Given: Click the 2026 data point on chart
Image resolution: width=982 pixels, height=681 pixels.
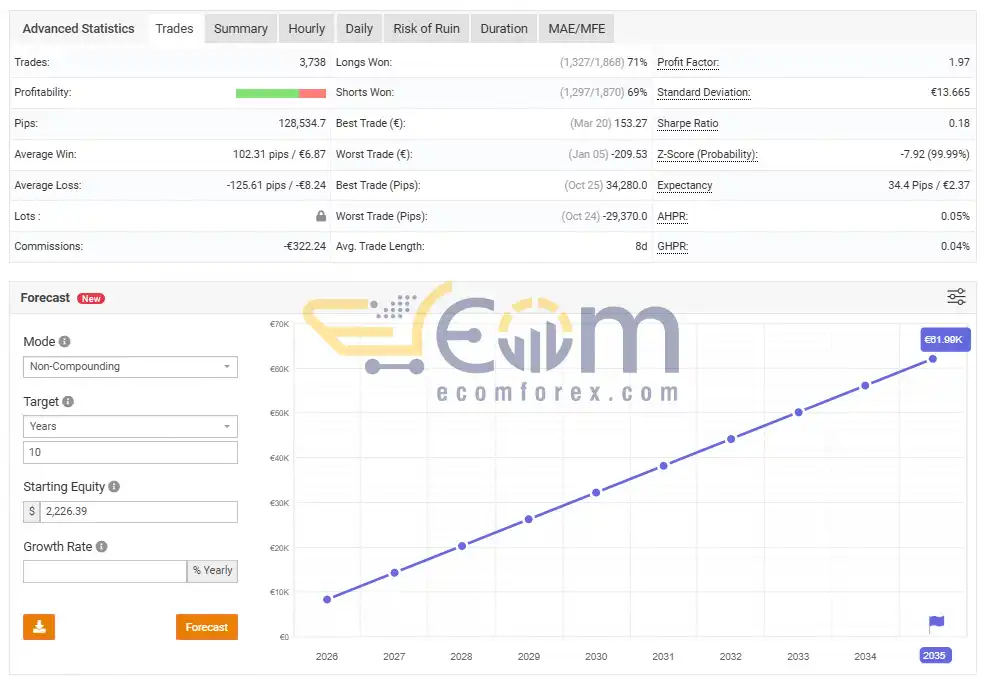Looking at the screenshot, I should [x=327, y=600].
